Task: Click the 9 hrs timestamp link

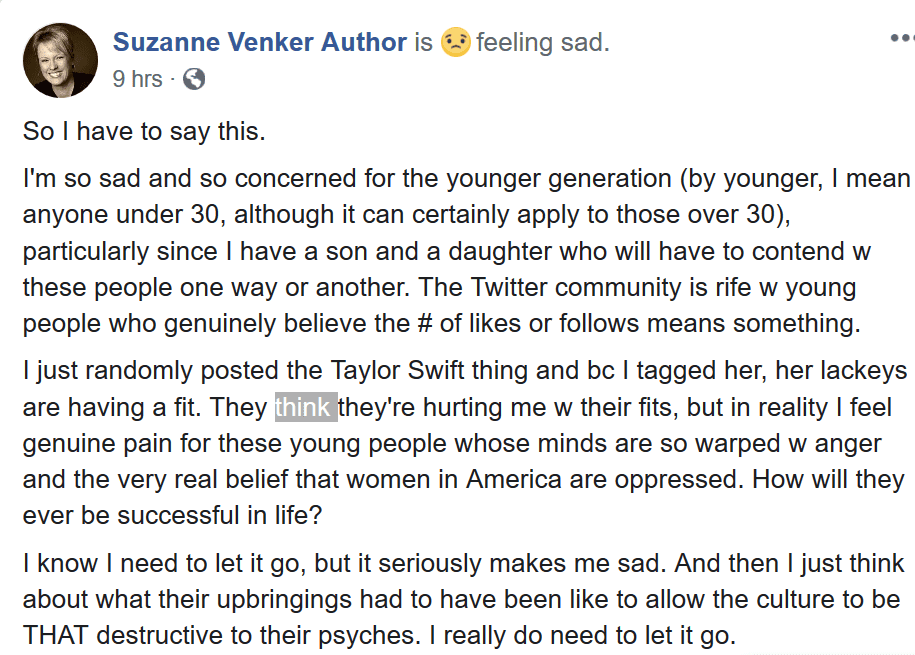Action: tap(137, 79)
